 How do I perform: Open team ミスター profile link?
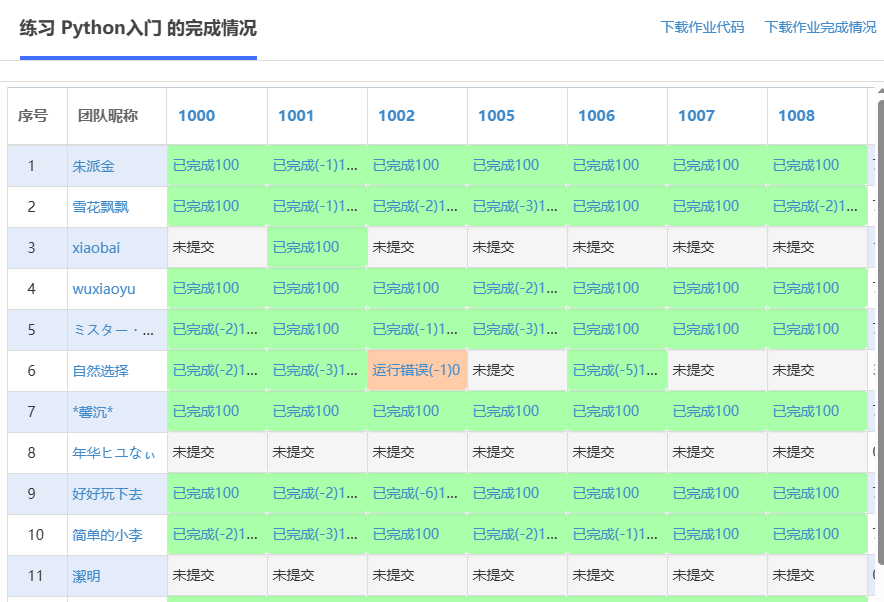[x=113, y=330]
